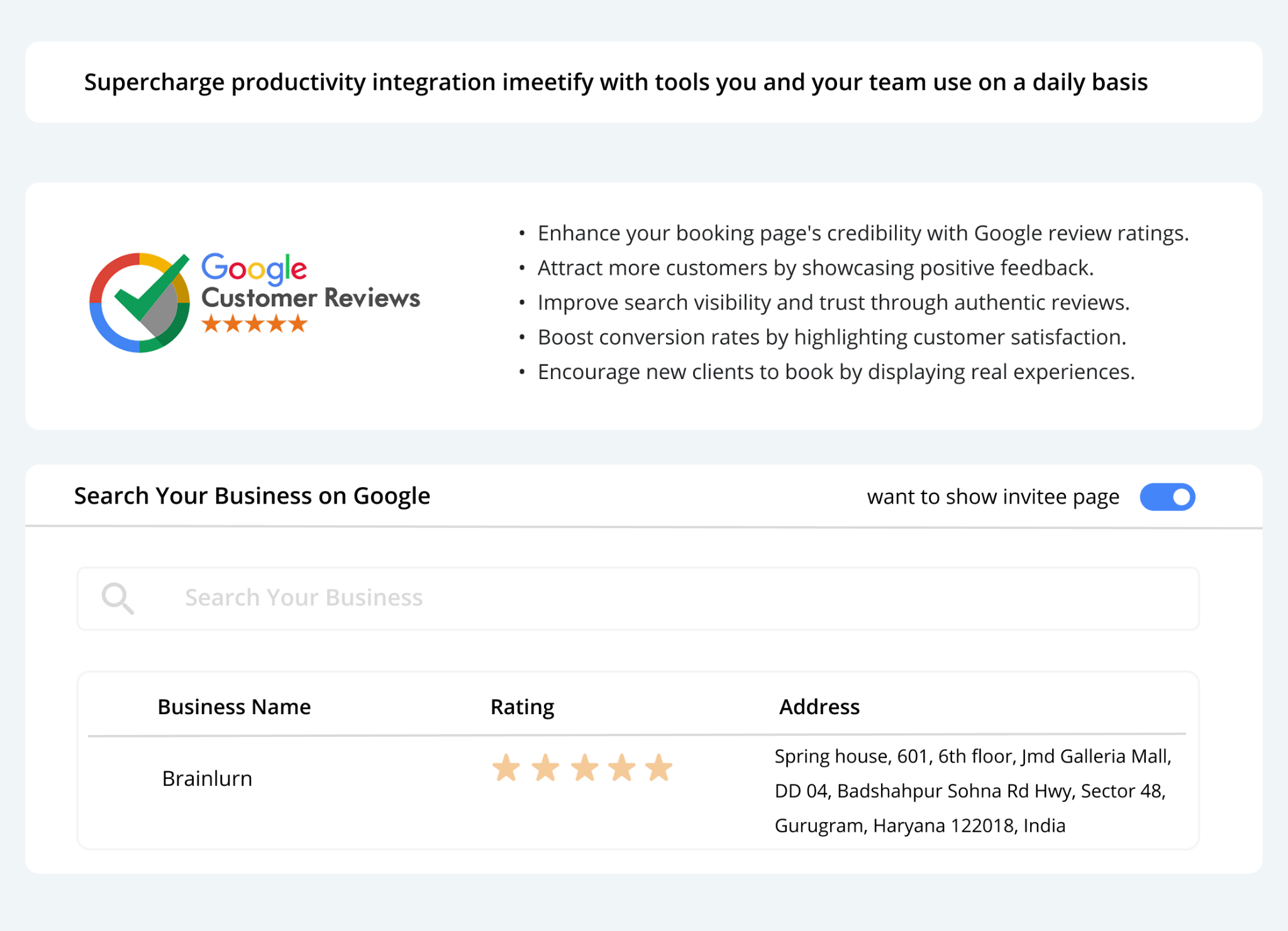Click the middle star in Brainlurn's rating
Image resolution: width=1288 pixels, height=931 pixels.
tap(584, 768)
